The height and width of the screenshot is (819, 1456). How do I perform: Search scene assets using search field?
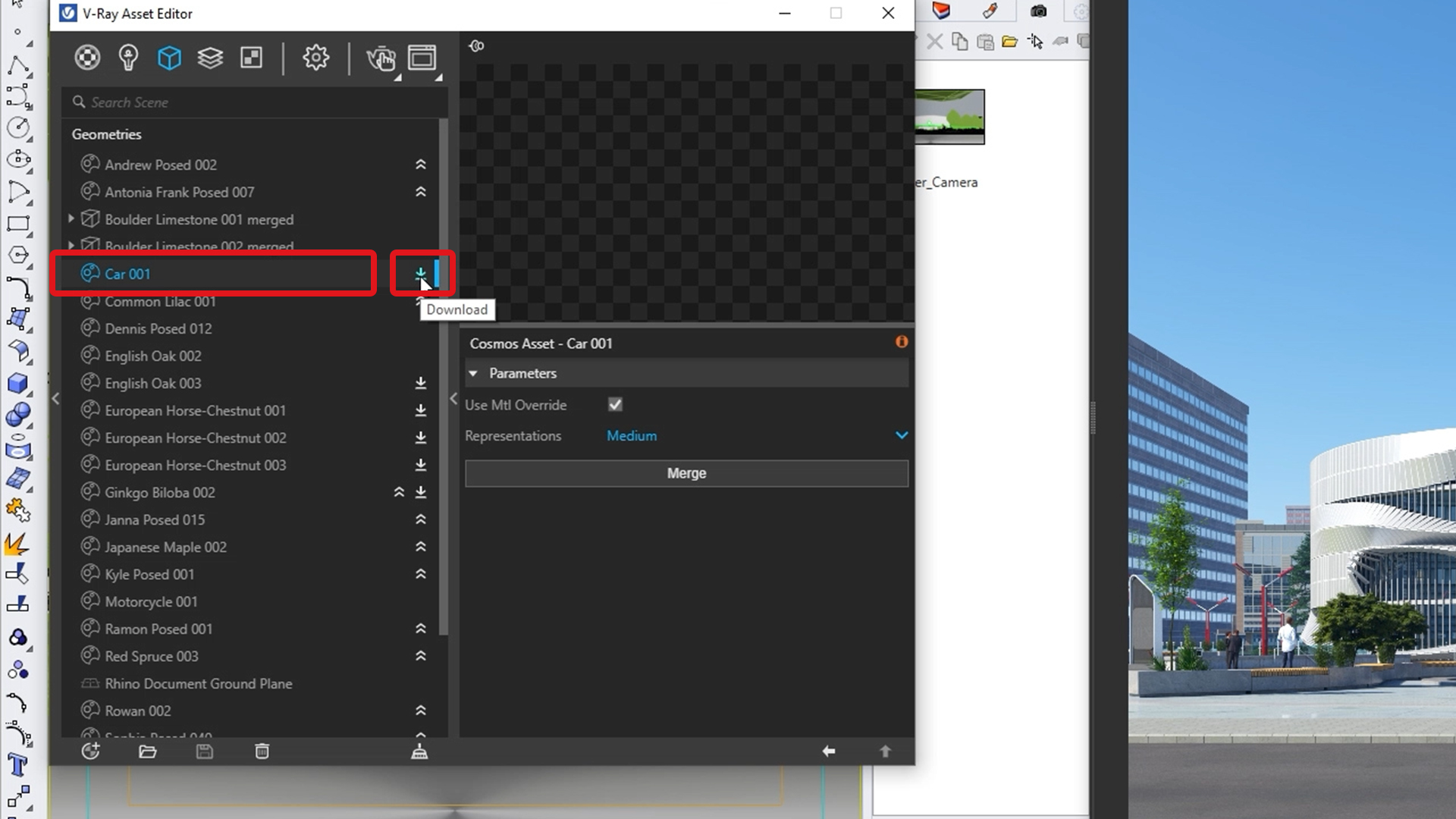(x=254, y=101)
